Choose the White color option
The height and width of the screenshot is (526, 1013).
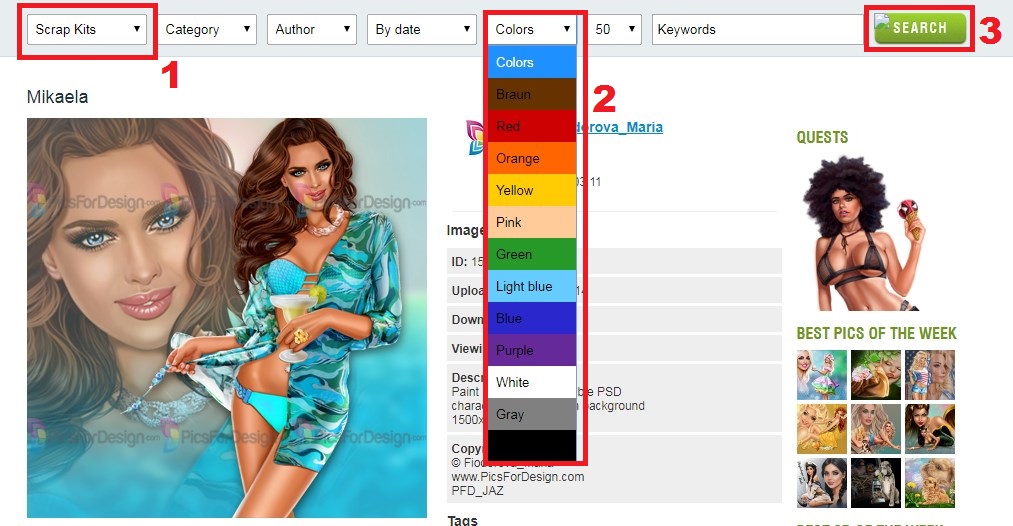(532, 382)
